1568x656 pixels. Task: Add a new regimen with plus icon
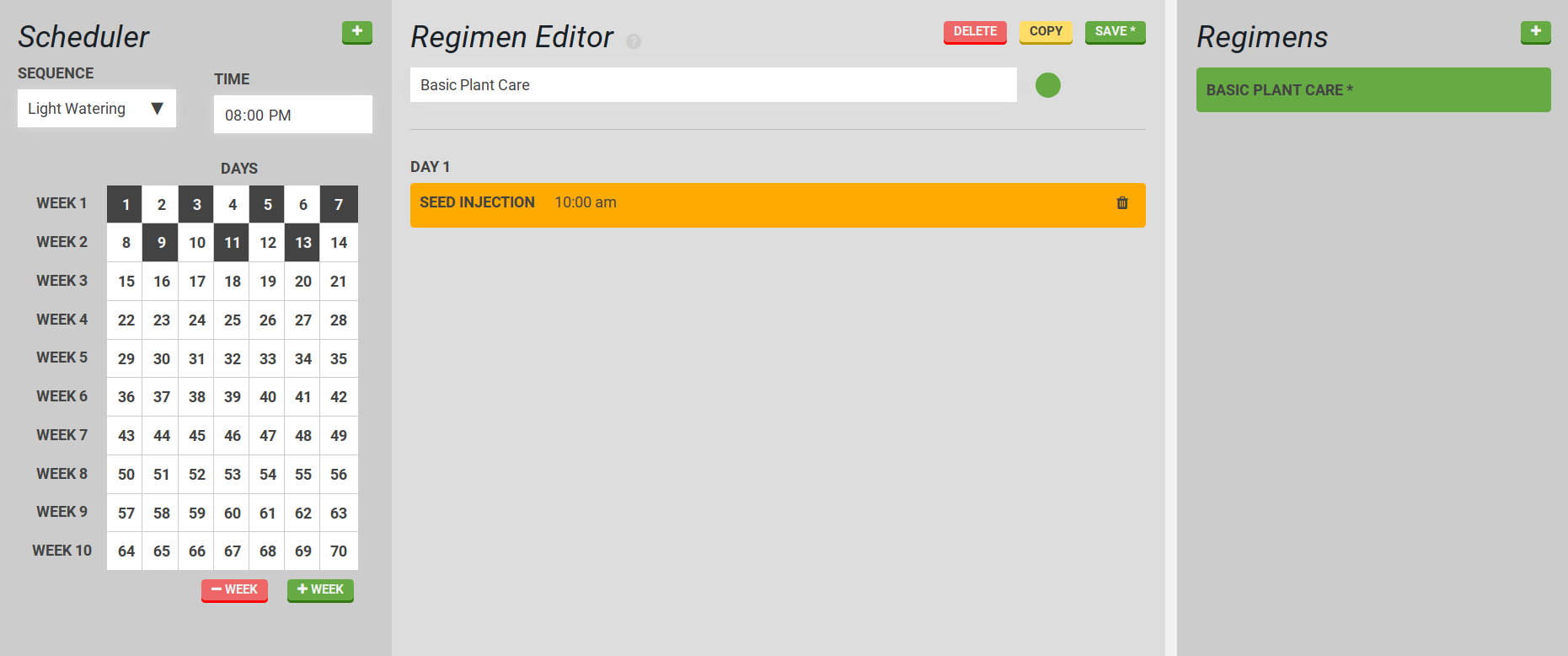point(1535,32)
